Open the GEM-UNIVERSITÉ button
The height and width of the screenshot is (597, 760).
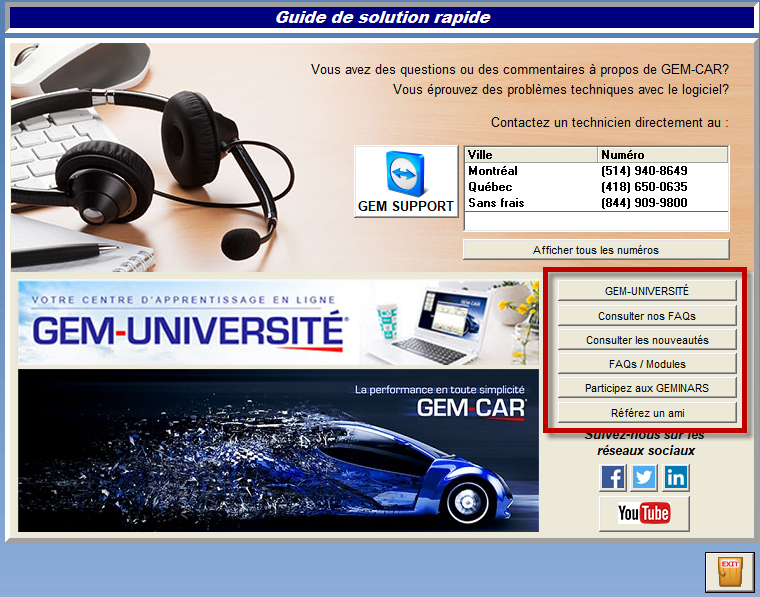[647, 291]
